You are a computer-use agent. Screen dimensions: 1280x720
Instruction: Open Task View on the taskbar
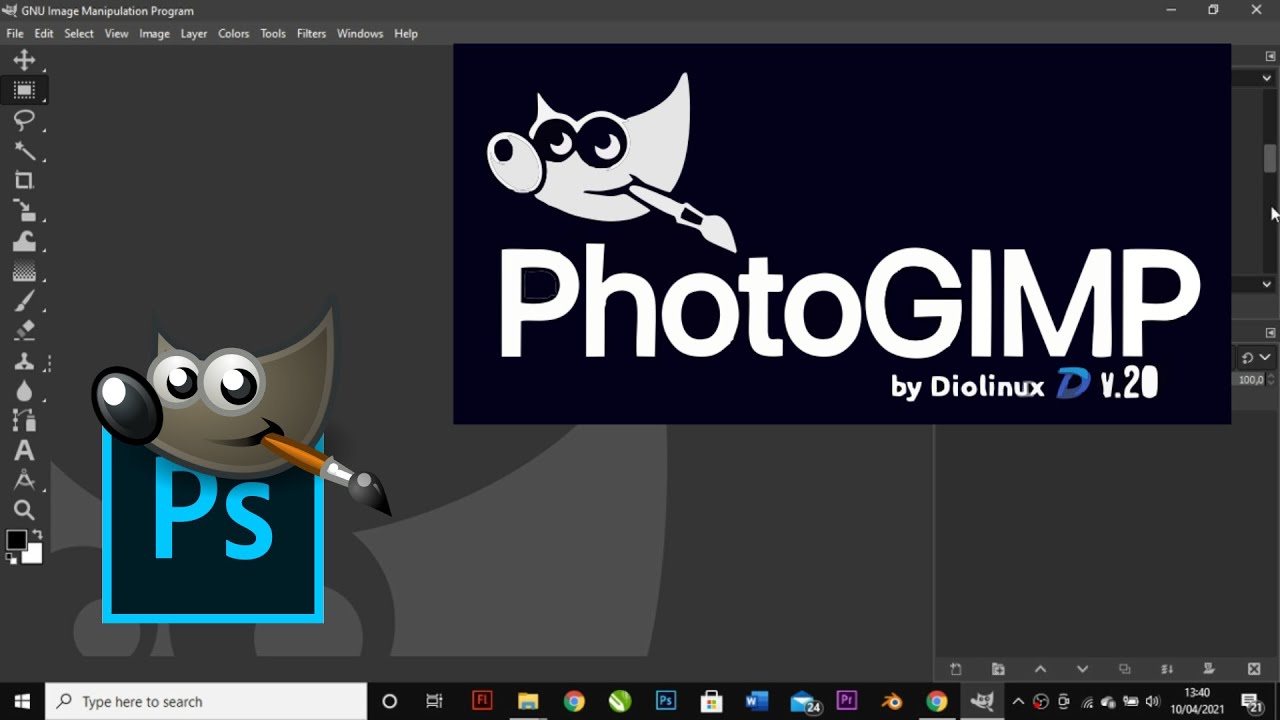(434, 701)
